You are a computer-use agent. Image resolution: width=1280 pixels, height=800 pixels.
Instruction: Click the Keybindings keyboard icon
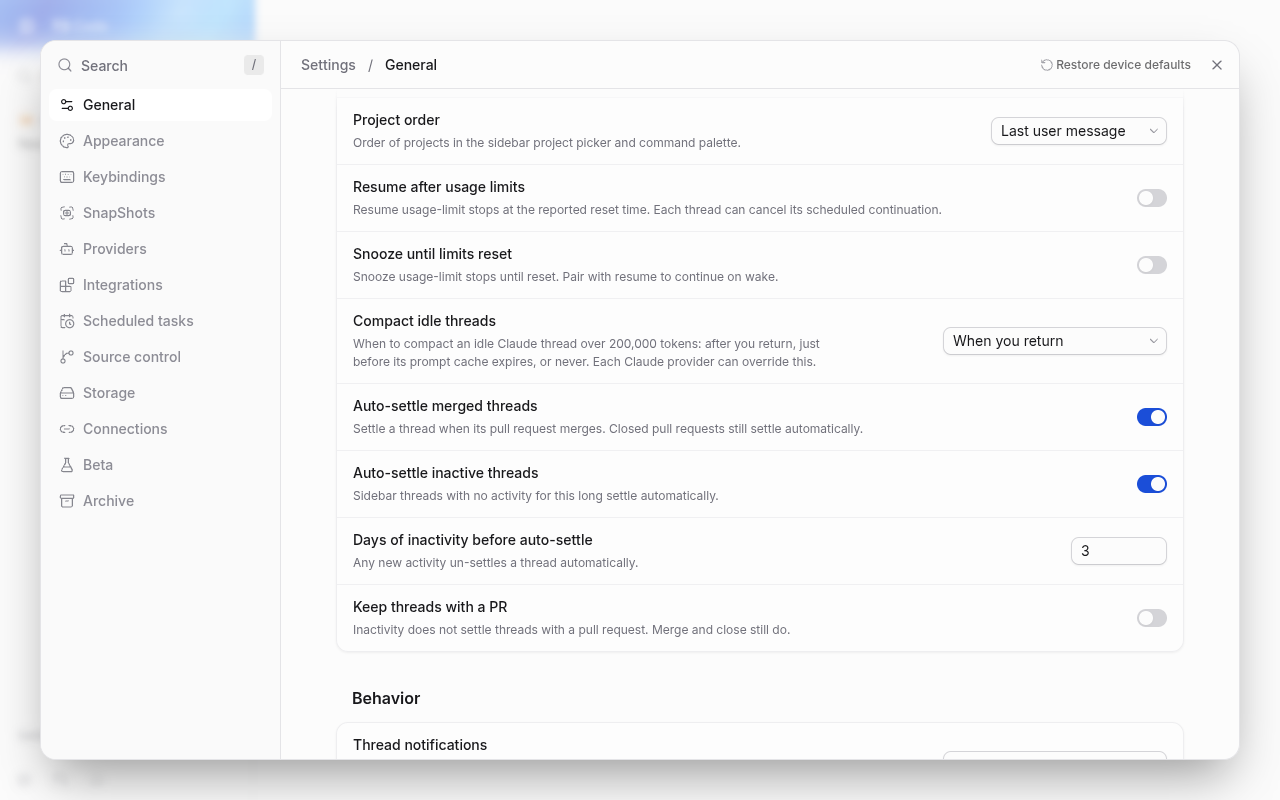coord(67,177)
